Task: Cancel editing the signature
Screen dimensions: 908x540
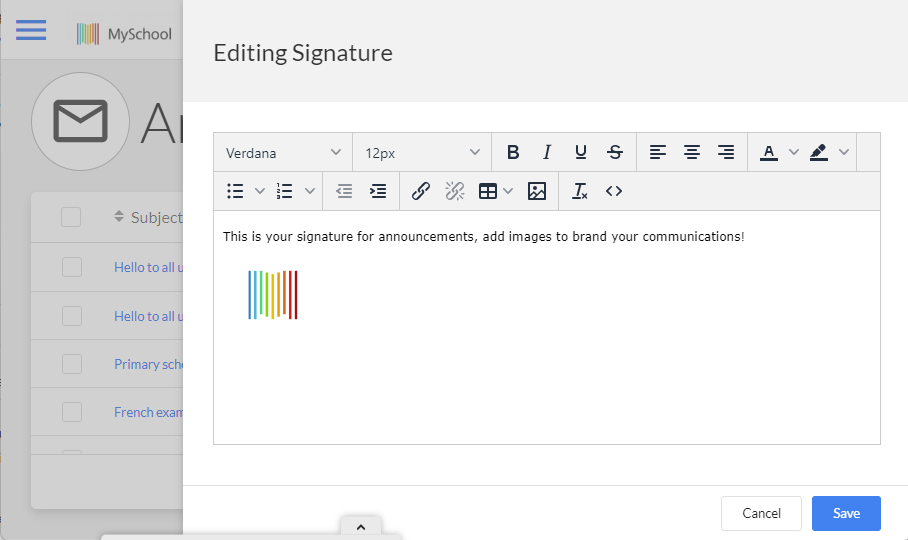Action: [761, 513]
